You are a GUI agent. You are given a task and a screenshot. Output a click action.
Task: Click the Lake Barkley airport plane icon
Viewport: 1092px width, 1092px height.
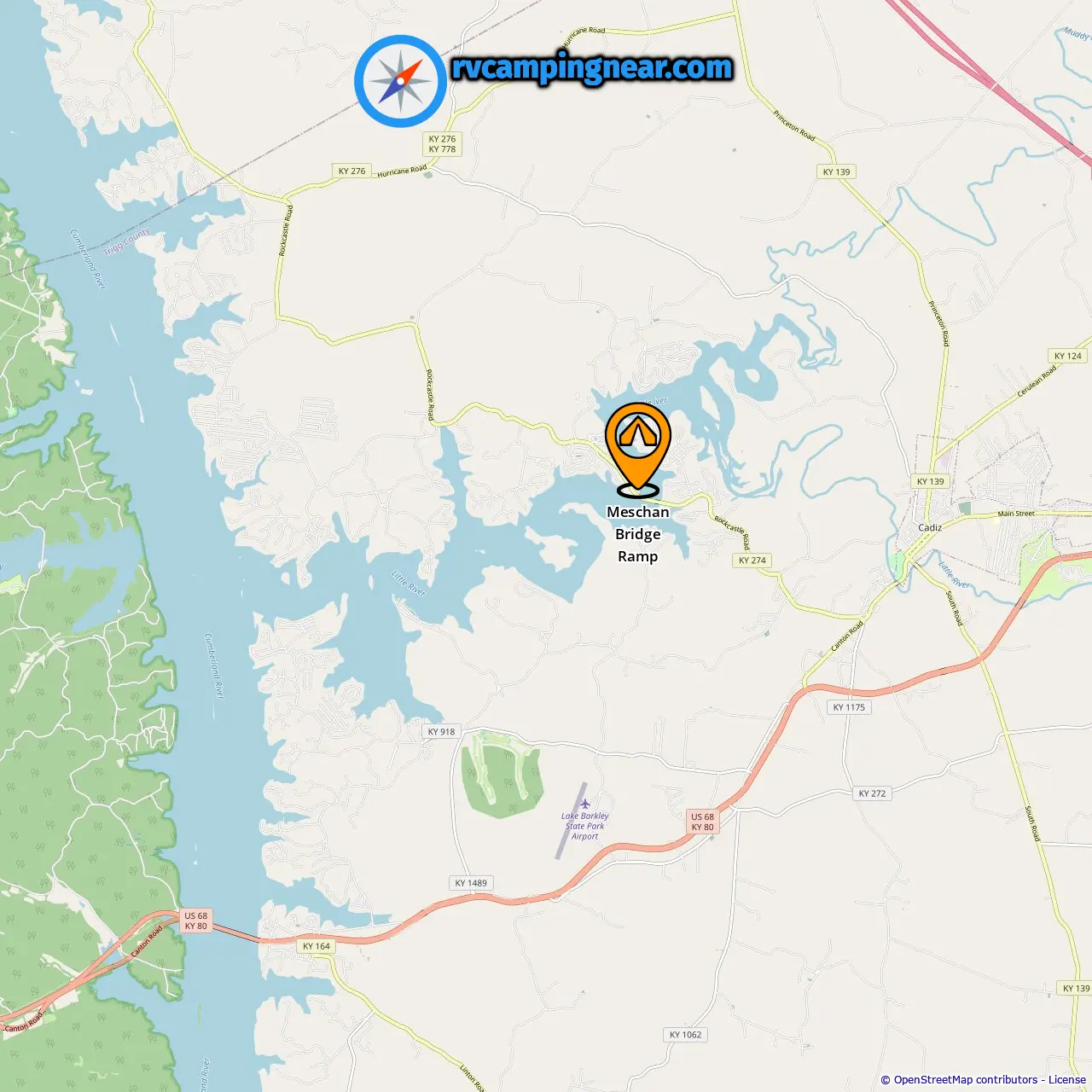point(585,804)
